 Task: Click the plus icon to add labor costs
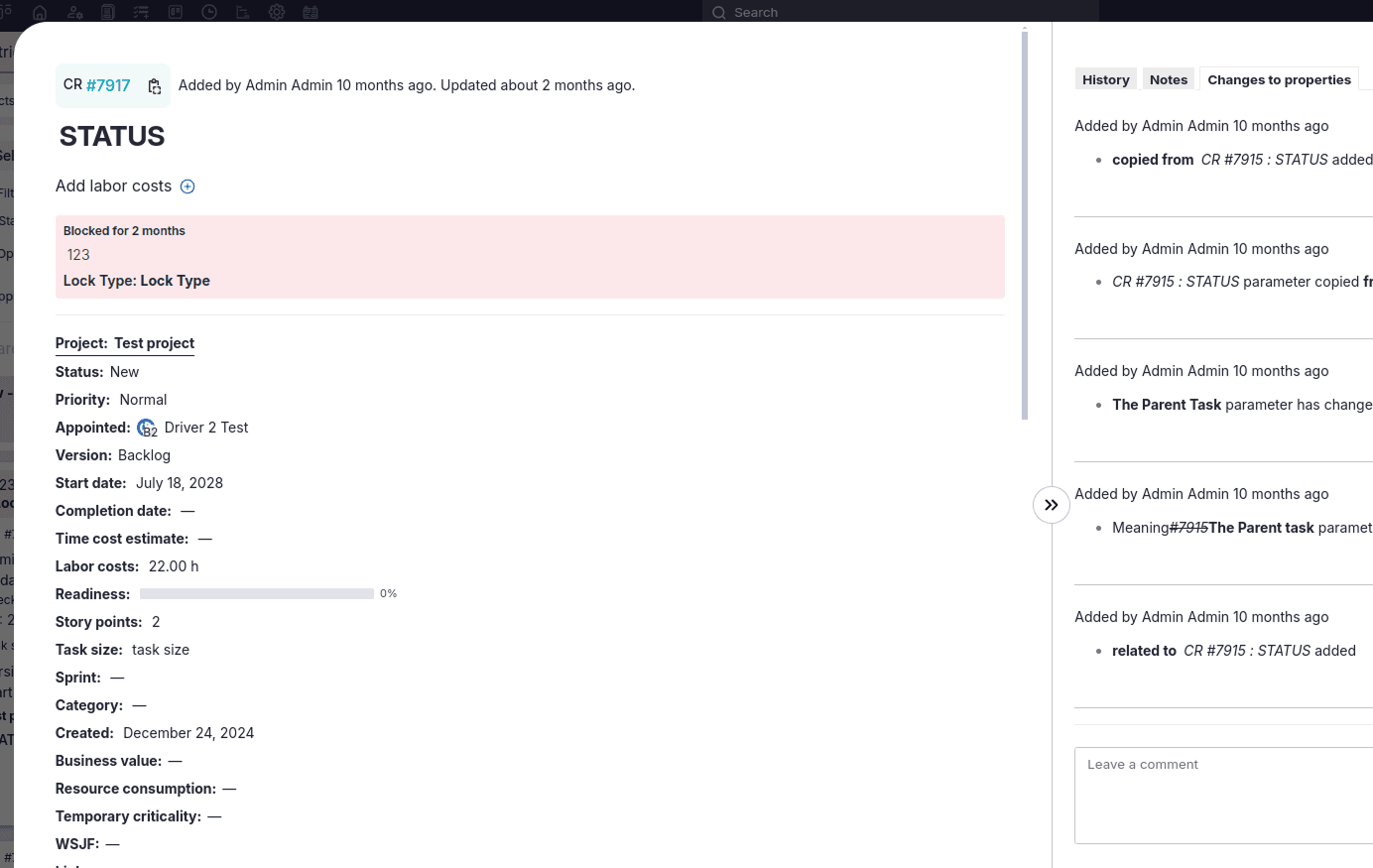[187, 186]
